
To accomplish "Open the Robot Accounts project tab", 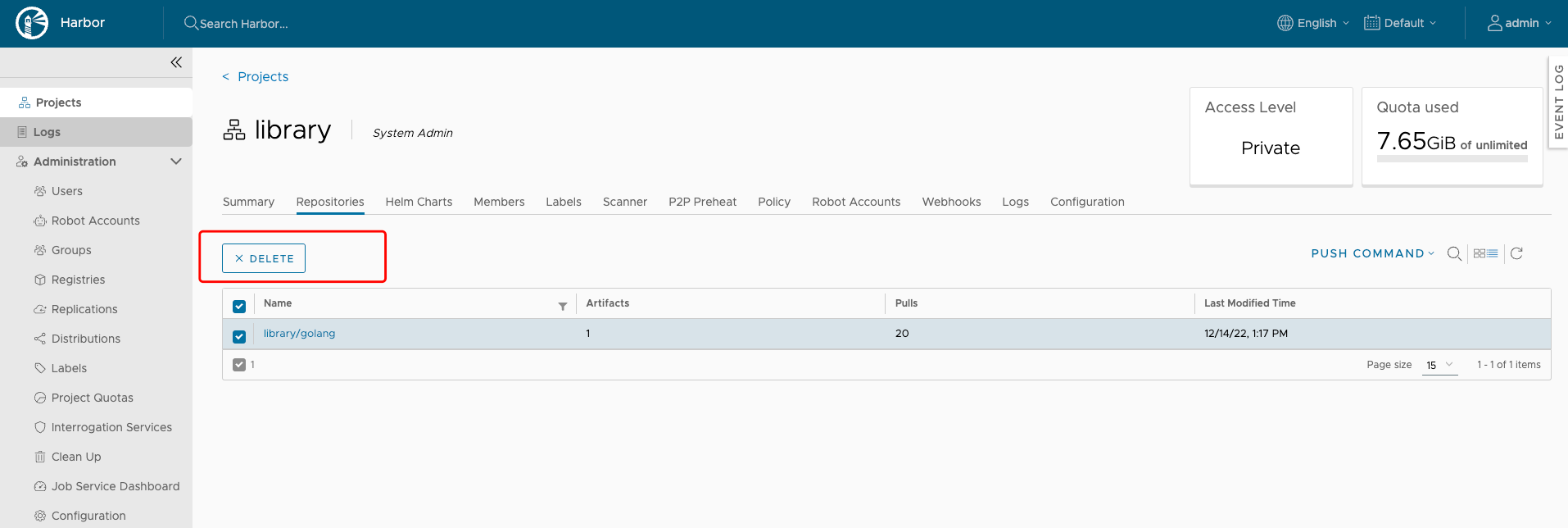I will click(x=856, y=202).
